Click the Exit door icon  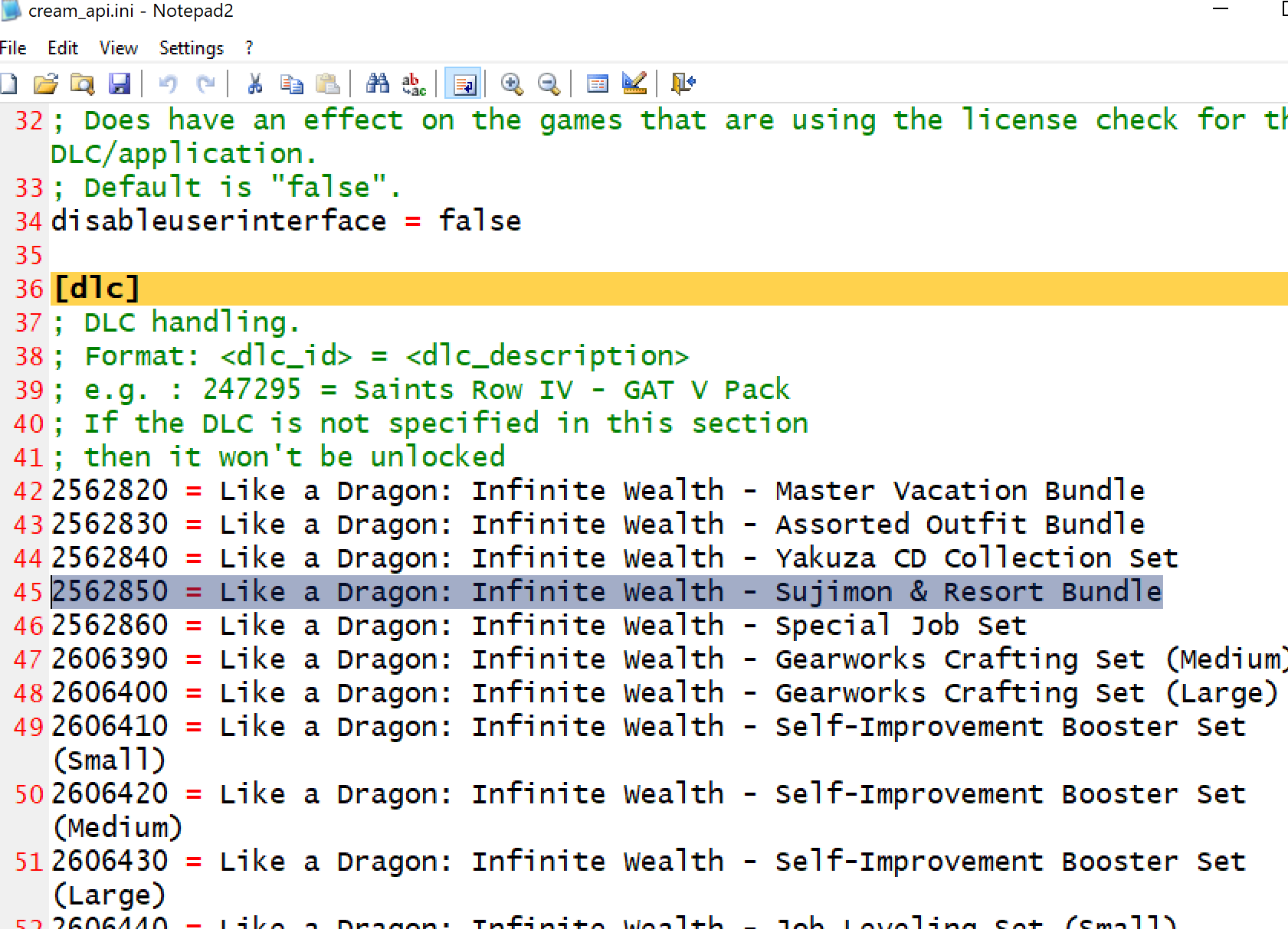point(683,83)
